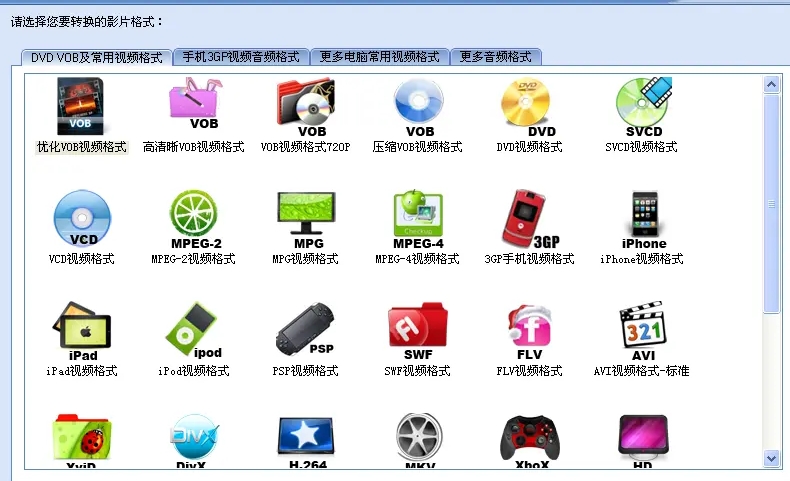This screenshot has width=790, height=481.
Task: Pick the MPEG-2 lime icon
Action: (193, 216)
